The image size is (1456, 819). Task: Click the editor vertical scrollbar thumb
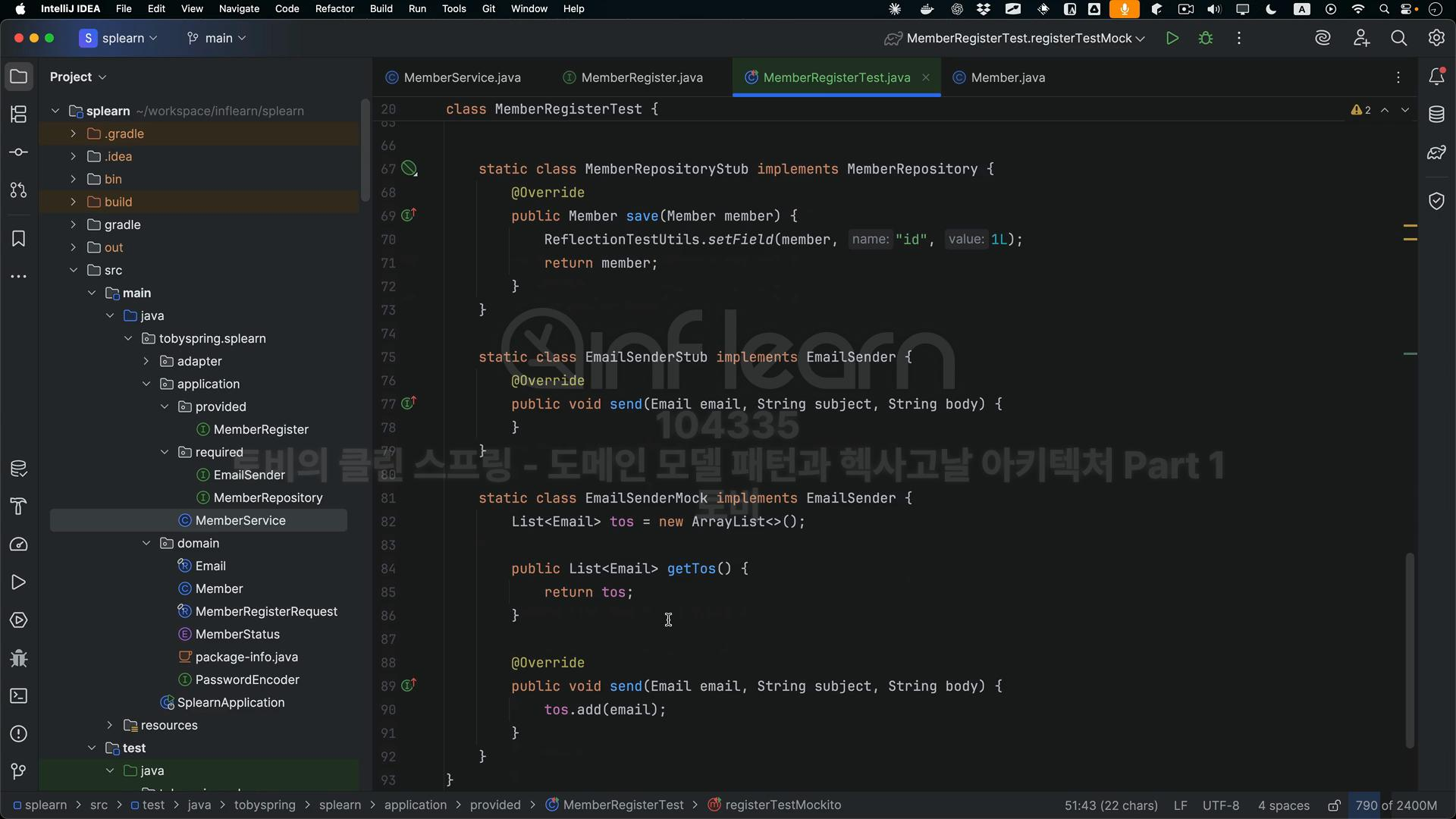(1410, 651)
